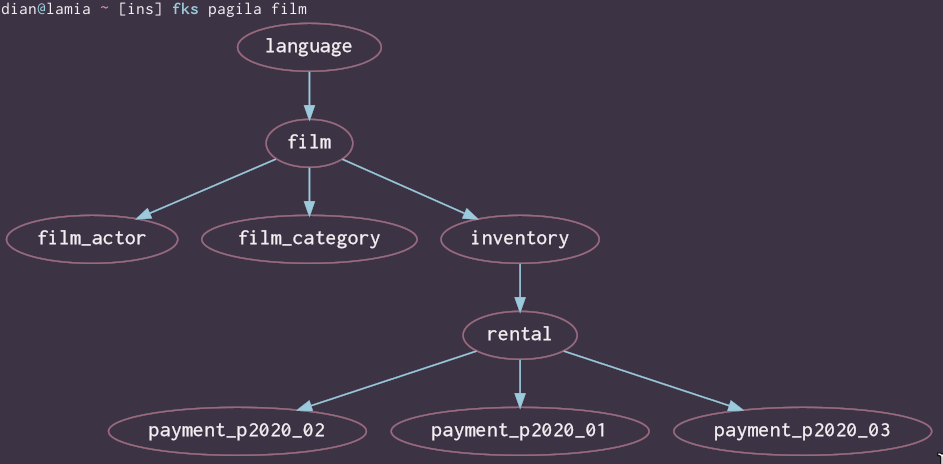Select the film_actor node
The image size is (943, 464).
(x=92, y=239)
